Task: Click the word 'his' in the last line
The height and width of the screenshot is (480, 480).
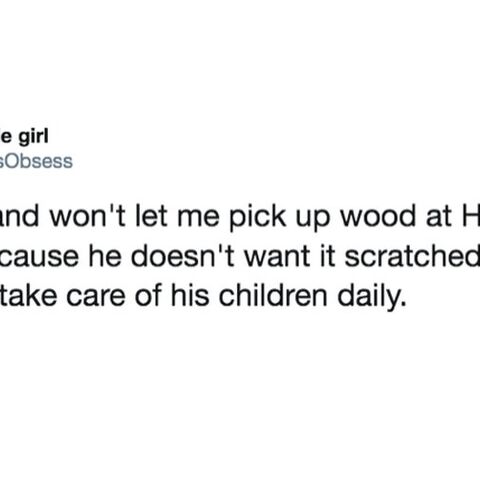Action: [190, 296]
